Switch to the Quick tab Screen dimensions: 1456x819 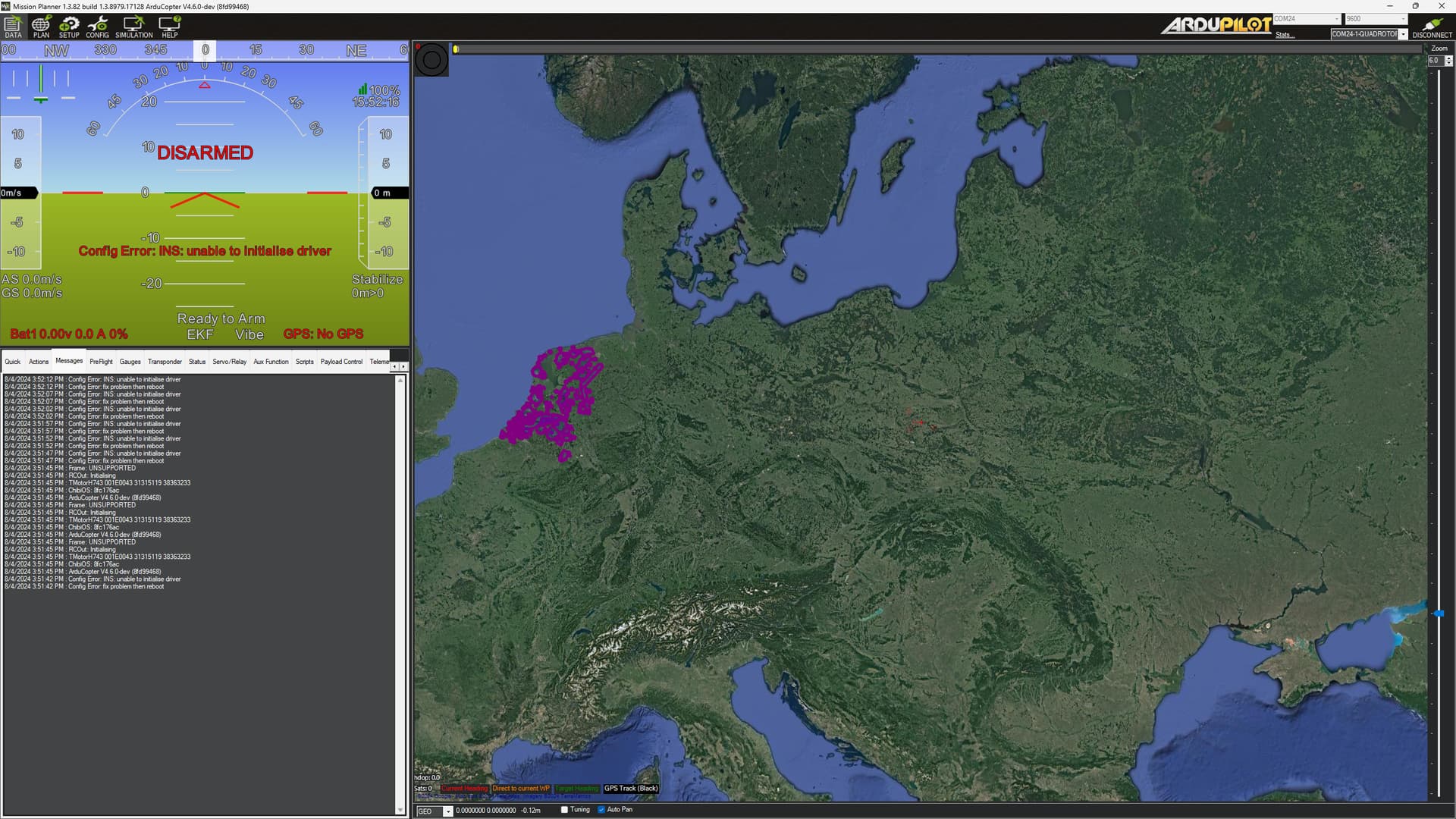[13, 362]
